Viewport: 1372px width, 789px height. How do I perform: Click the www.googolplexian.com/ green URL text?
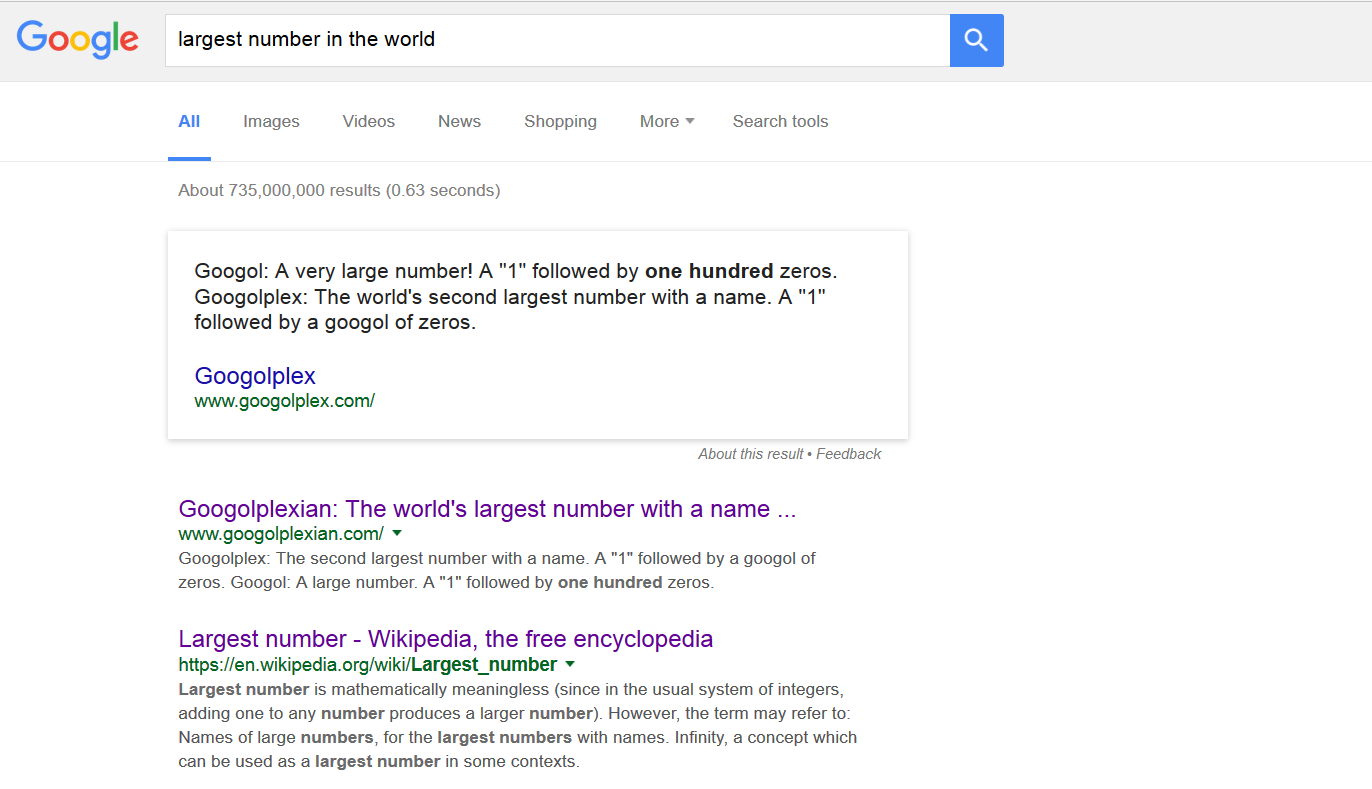(281, 534)
